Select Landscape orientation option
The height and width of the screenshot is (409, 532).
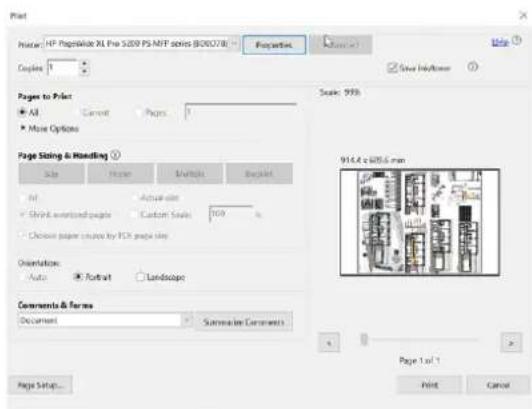tap(140, 277)
